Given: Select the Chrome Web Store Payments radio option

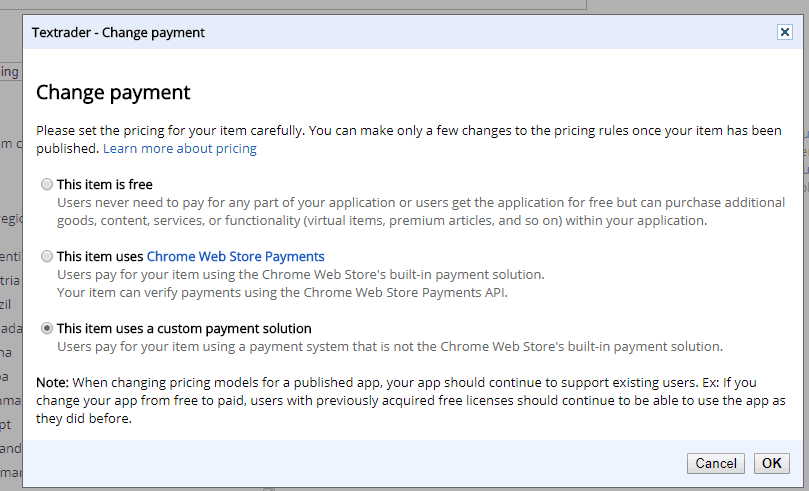Looking at the screenshot, I should pos(47,256).
